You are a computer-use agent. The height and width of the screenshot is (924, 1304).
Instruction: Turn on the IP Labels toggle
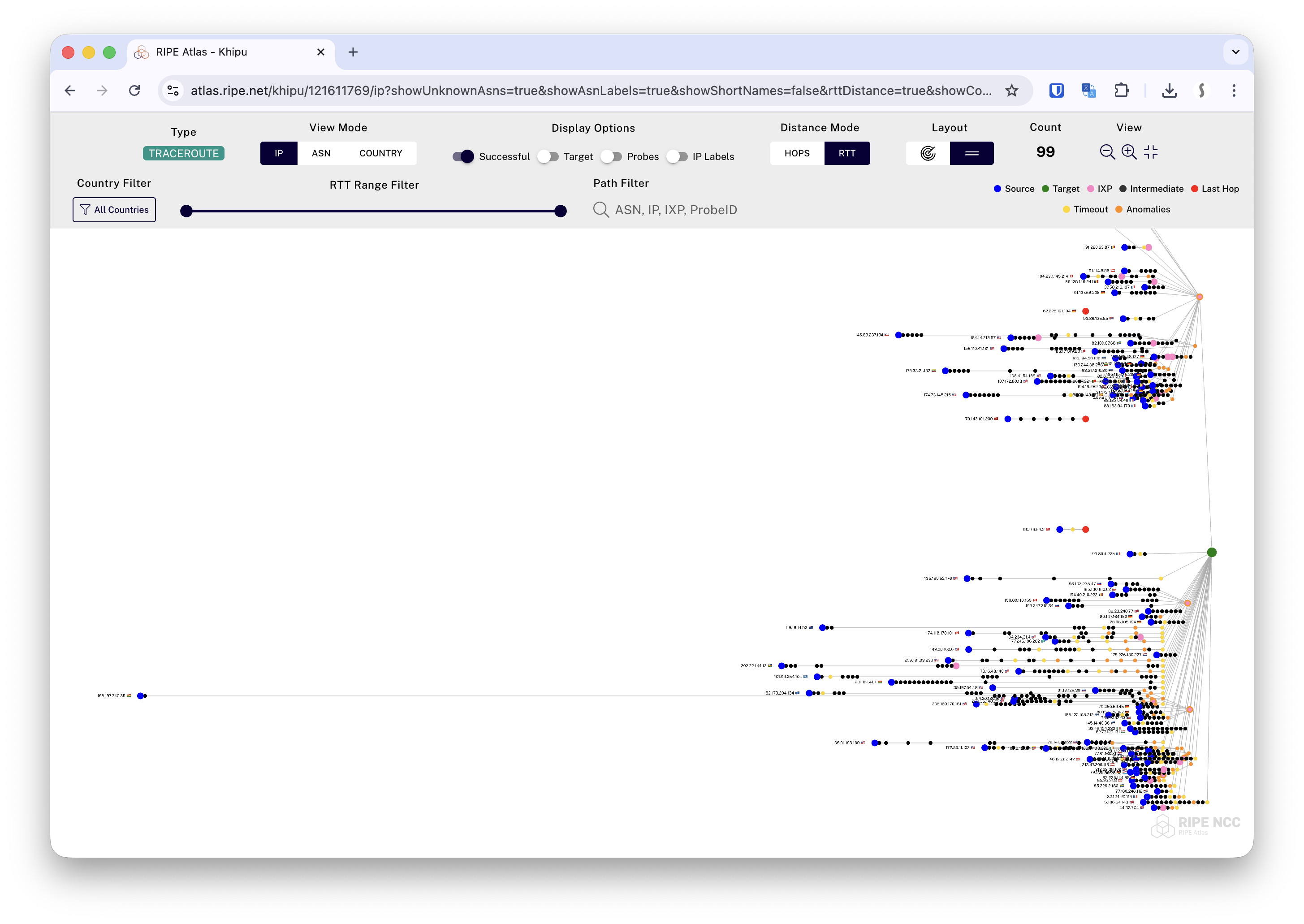[x=677, y=156]
